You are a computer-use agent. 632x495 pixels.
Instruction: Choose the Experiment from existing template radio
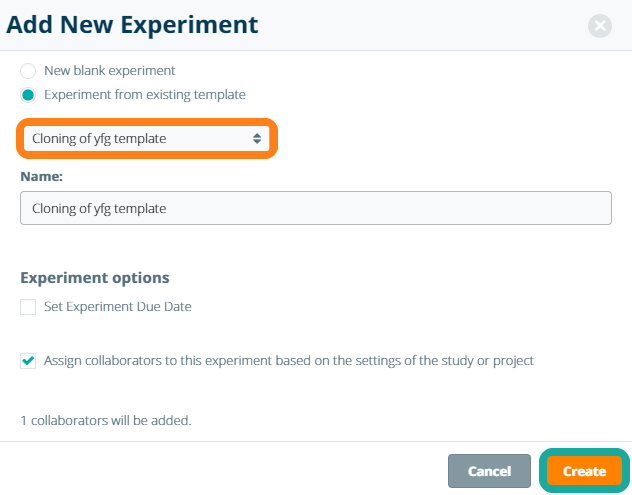point(28,95)
